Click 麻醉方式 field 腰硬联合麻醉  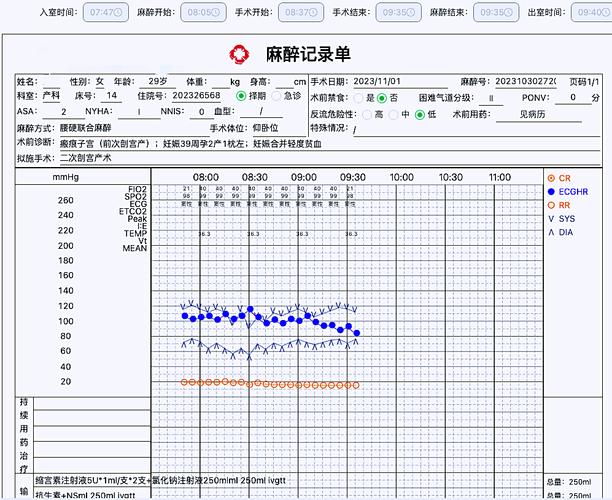(133, 128)
